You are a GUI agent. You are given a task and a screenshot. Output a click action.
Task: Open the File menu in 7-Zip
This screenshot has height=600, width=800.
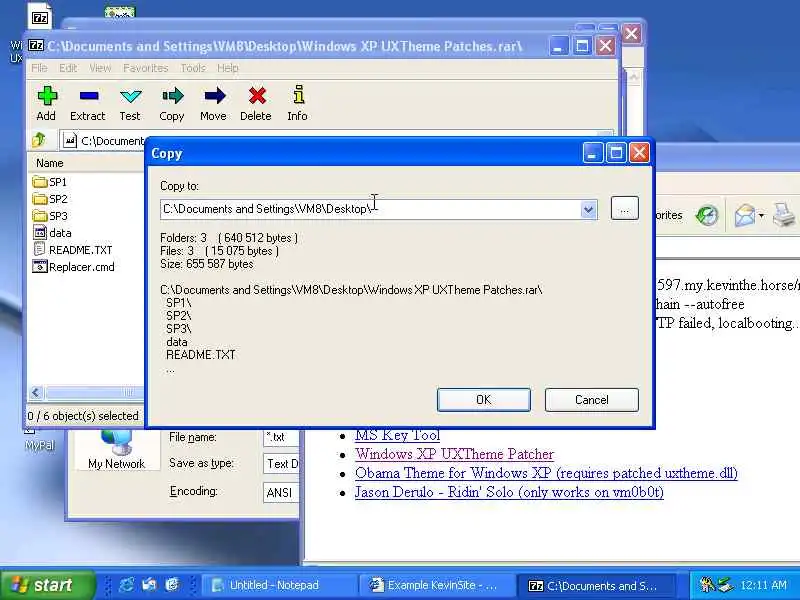(39, 68)
